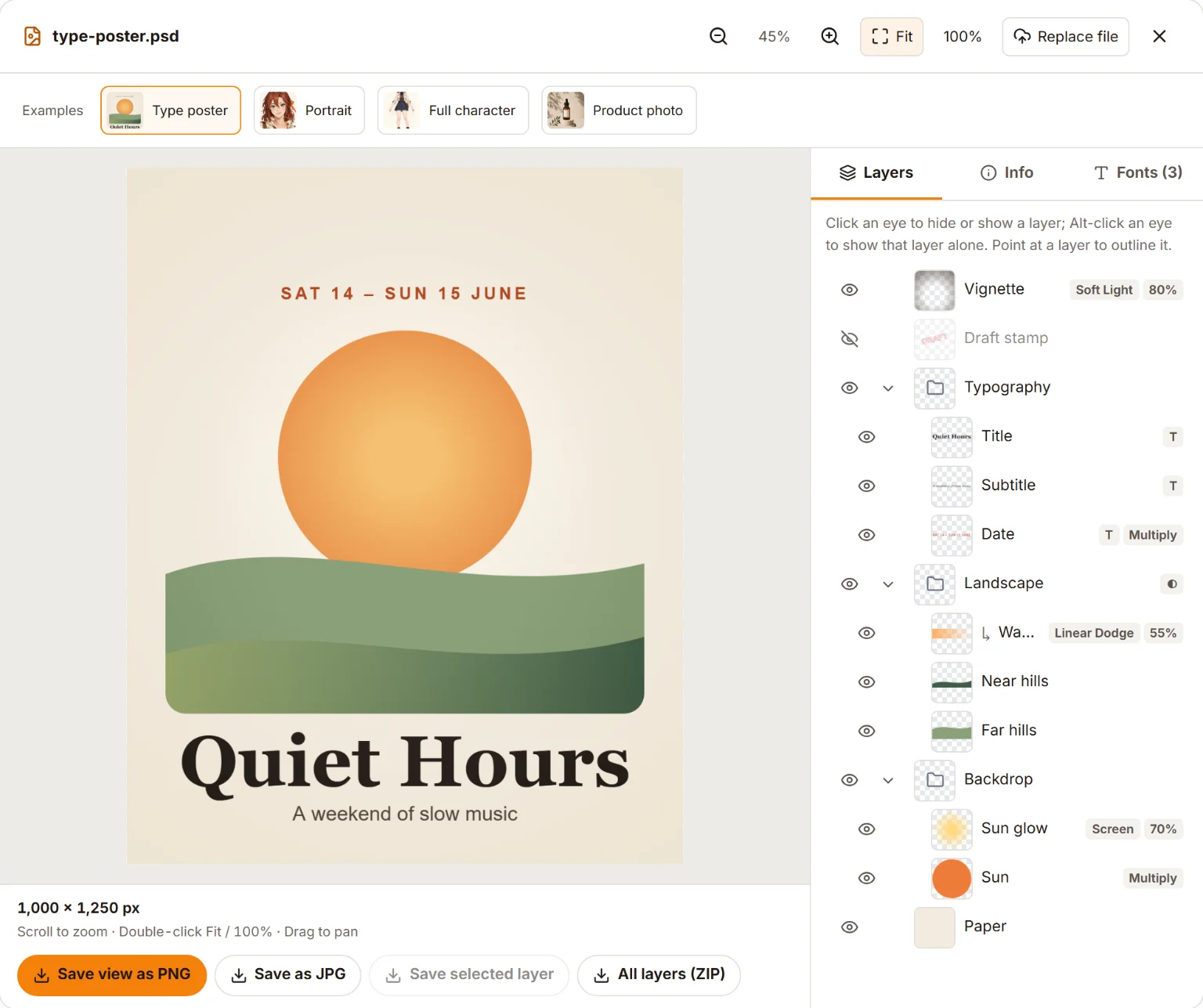
Task: Click the T badge on Subtitle layer
Action: coord(1172,486)
